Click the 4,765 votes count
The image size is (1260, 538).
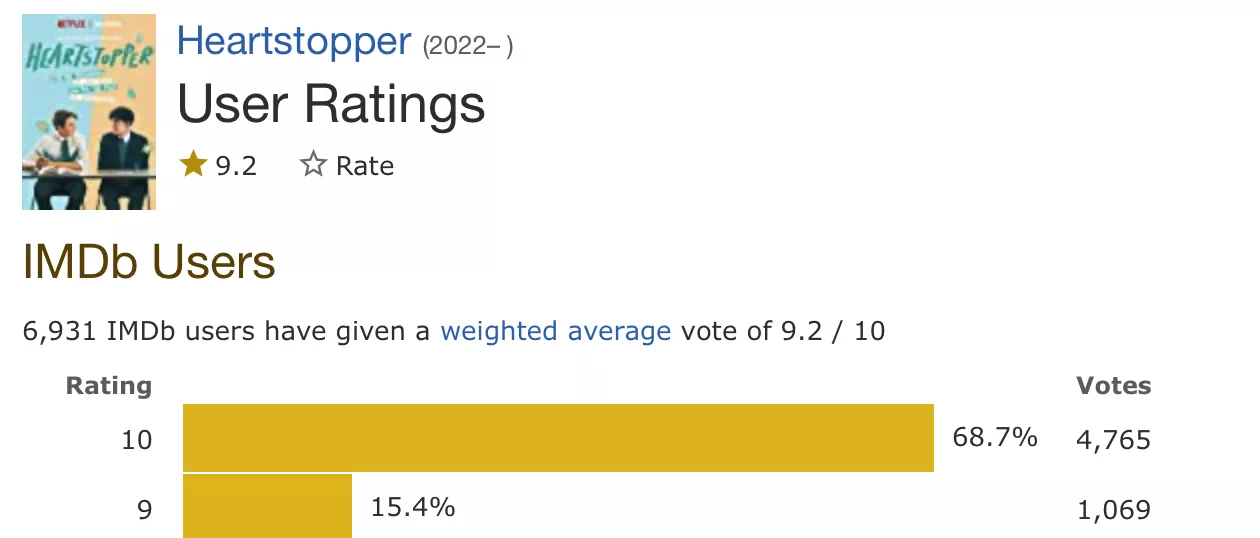[x=1113, y=439]
